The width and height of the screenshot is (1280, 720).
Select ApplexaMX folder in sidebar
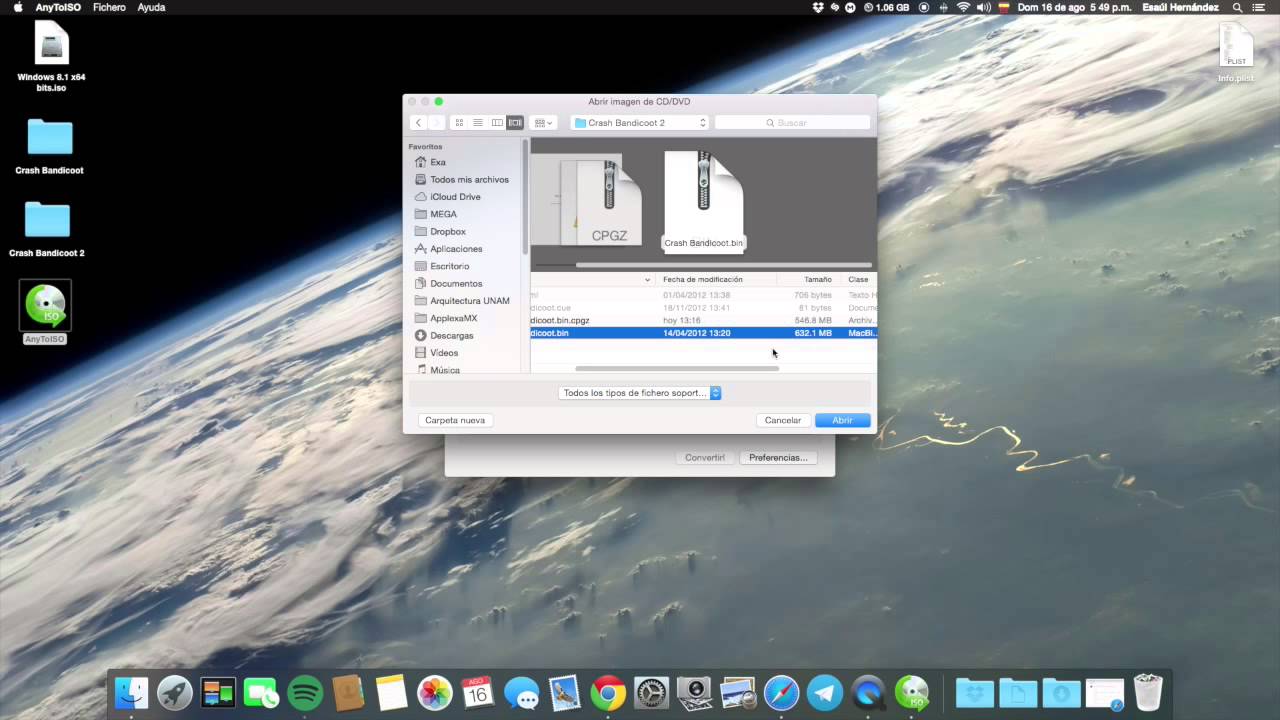pos(446,318)
